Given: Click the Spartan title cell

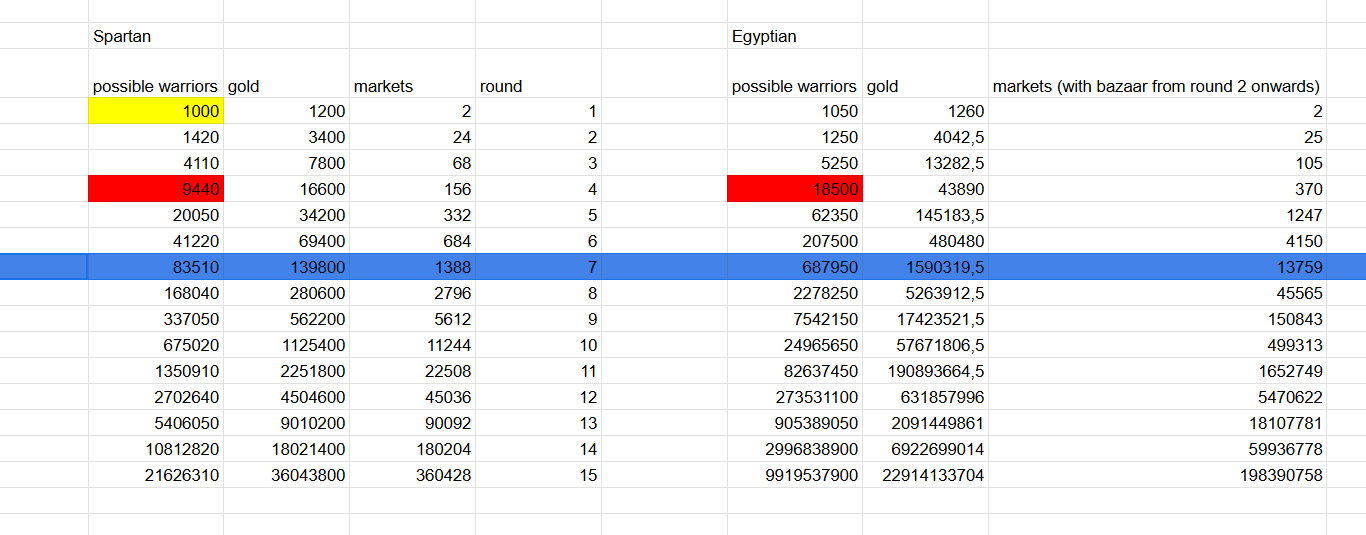Looking at the screenshot, I should (155, 36).
